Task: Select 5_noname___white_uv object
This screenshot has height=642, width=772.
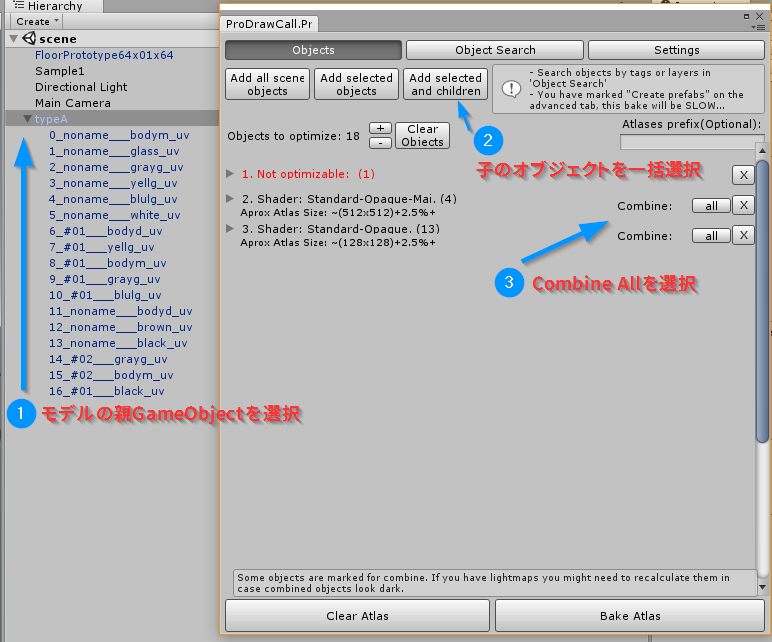Action: pyautogui.click(x=115, y=215)
